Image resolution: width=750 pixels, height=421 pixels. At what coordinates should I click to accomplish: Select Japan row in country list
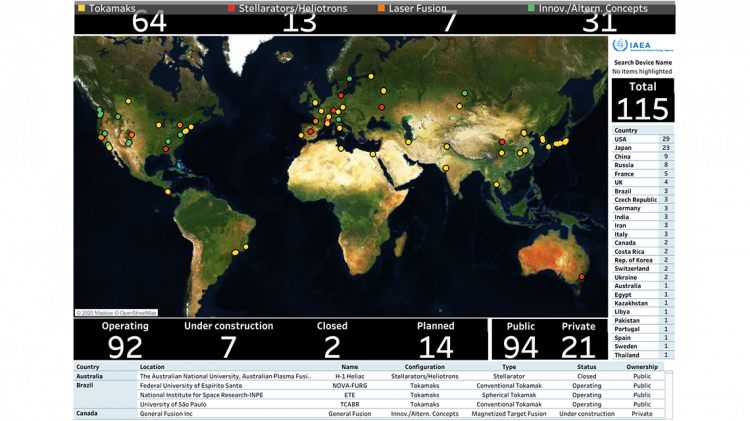pos(643,148)
